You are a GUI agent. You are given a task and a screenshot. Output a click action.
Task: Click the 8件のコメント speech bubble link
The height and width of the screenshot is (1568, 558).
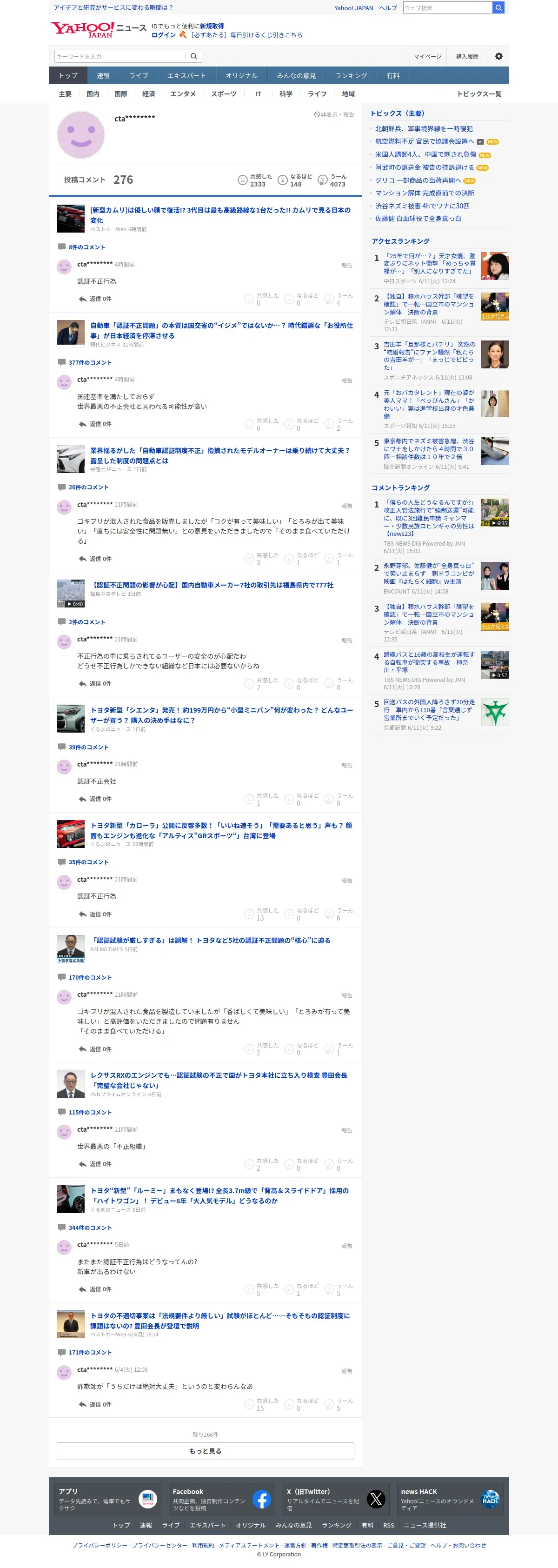(81, 247)
